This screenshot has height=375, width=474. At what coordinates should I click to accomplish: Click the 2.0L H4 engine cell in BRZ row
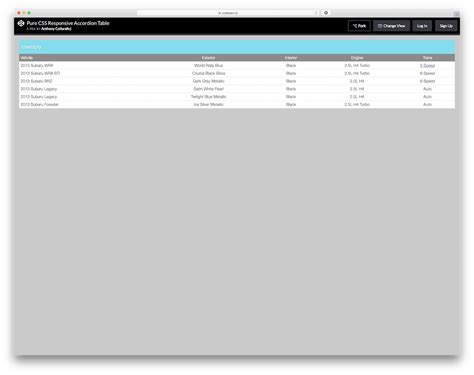(x=357, y=81)
